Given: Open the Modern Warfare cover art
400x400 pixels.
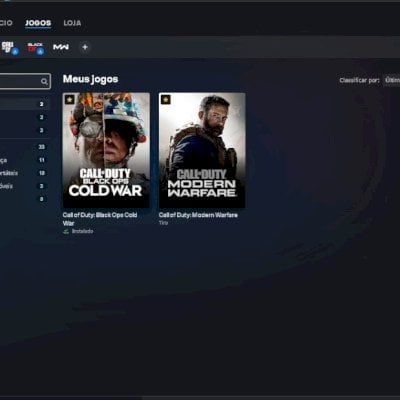Looking at the screenshot, I should pos(202,150).
